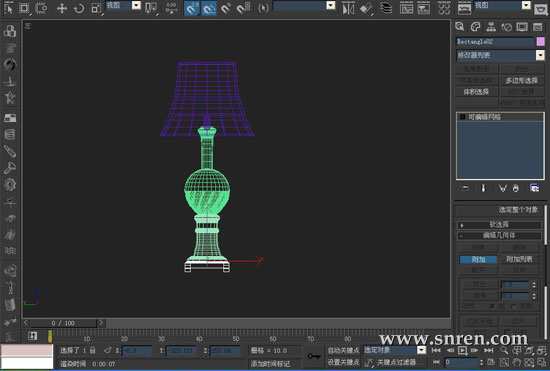550x371 pixels.
Task: Collapse the 编辑几何体 rollout header
Action: pyautogui.click(x=499, y=235)
